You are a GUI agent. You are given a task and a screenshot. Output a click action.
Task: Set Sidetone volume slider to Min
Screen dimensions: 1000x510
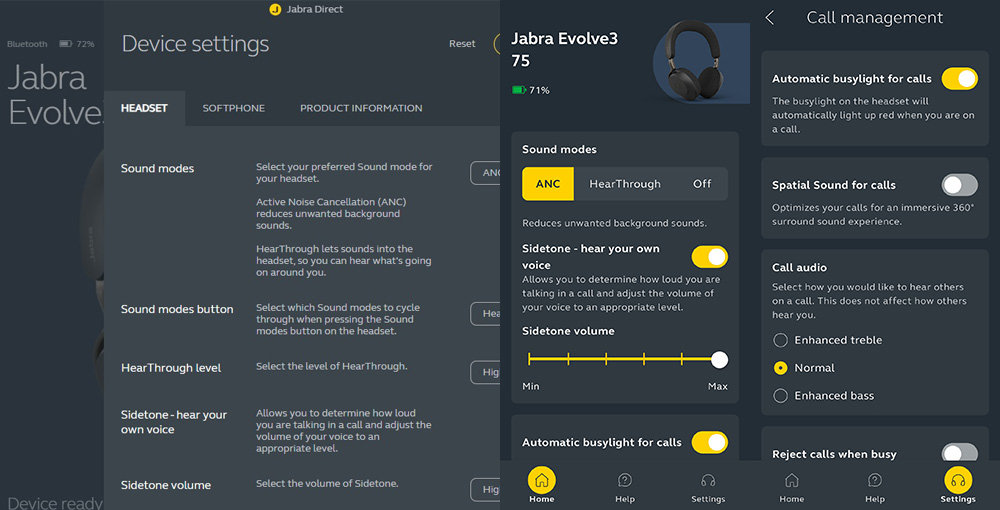click(529, 360)
